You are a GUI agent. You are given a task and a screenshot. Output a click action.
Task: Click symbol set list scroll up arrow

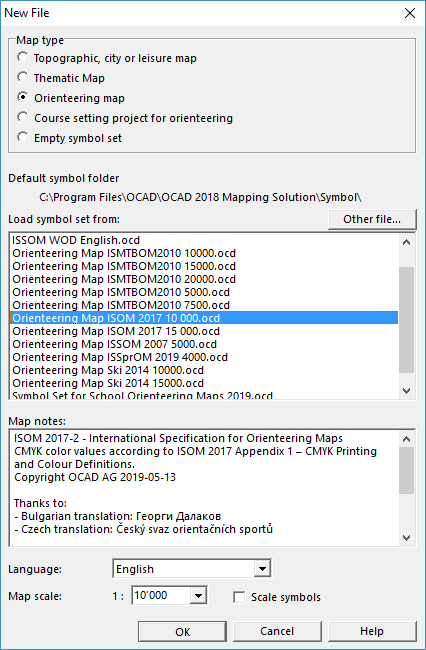tap(407, 243)
